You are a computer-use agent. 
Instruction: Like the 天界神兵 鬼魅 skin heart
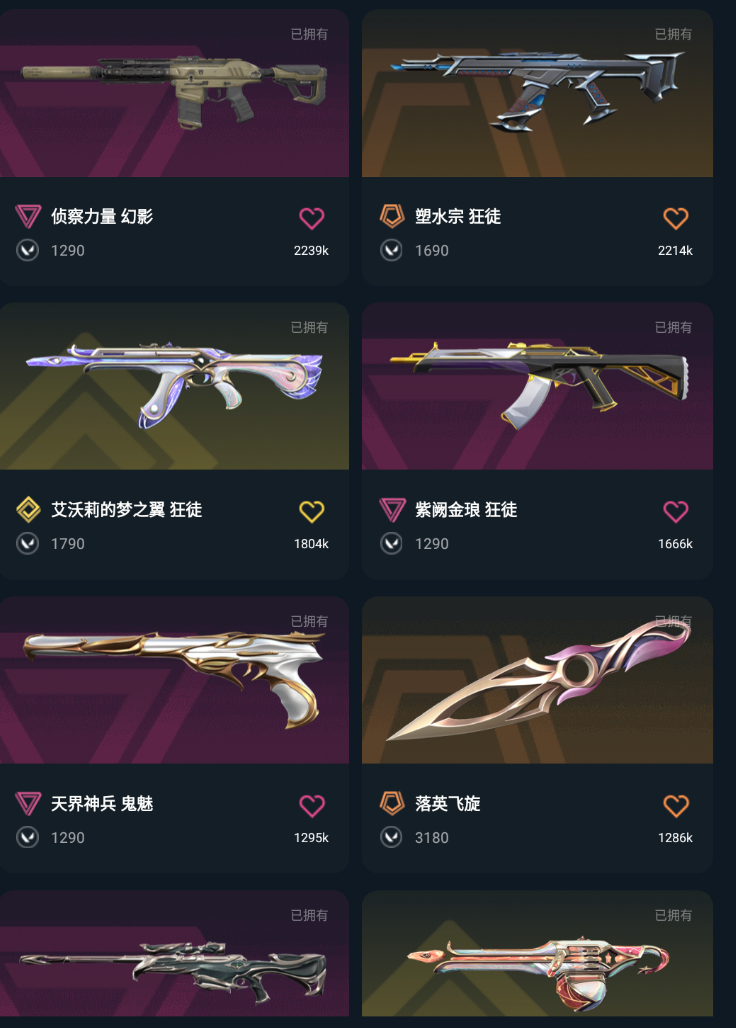coord(311,806)
